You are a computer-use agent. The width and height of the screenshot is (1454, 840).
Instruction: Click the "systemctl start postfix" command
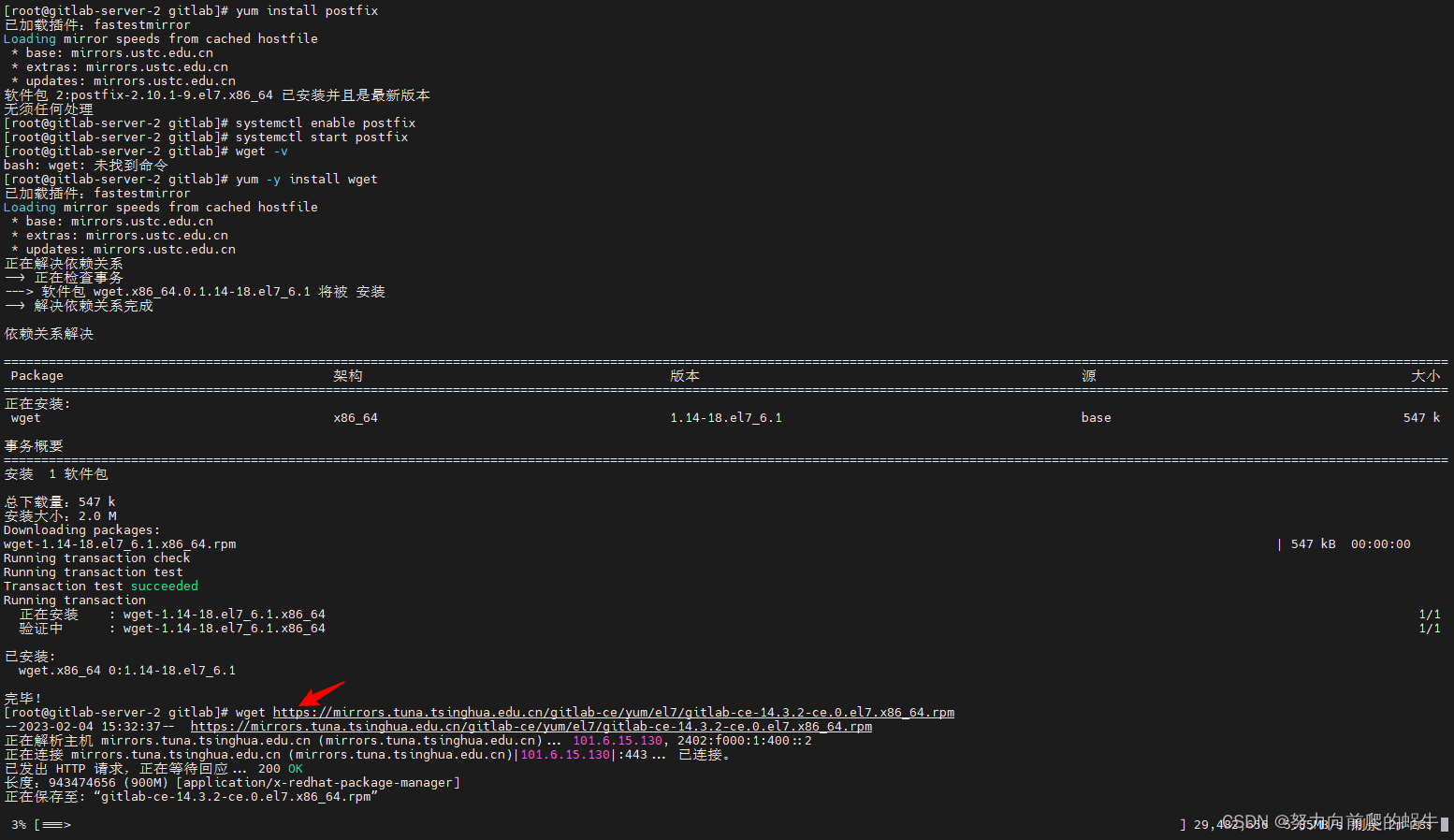tap(322, 138)
